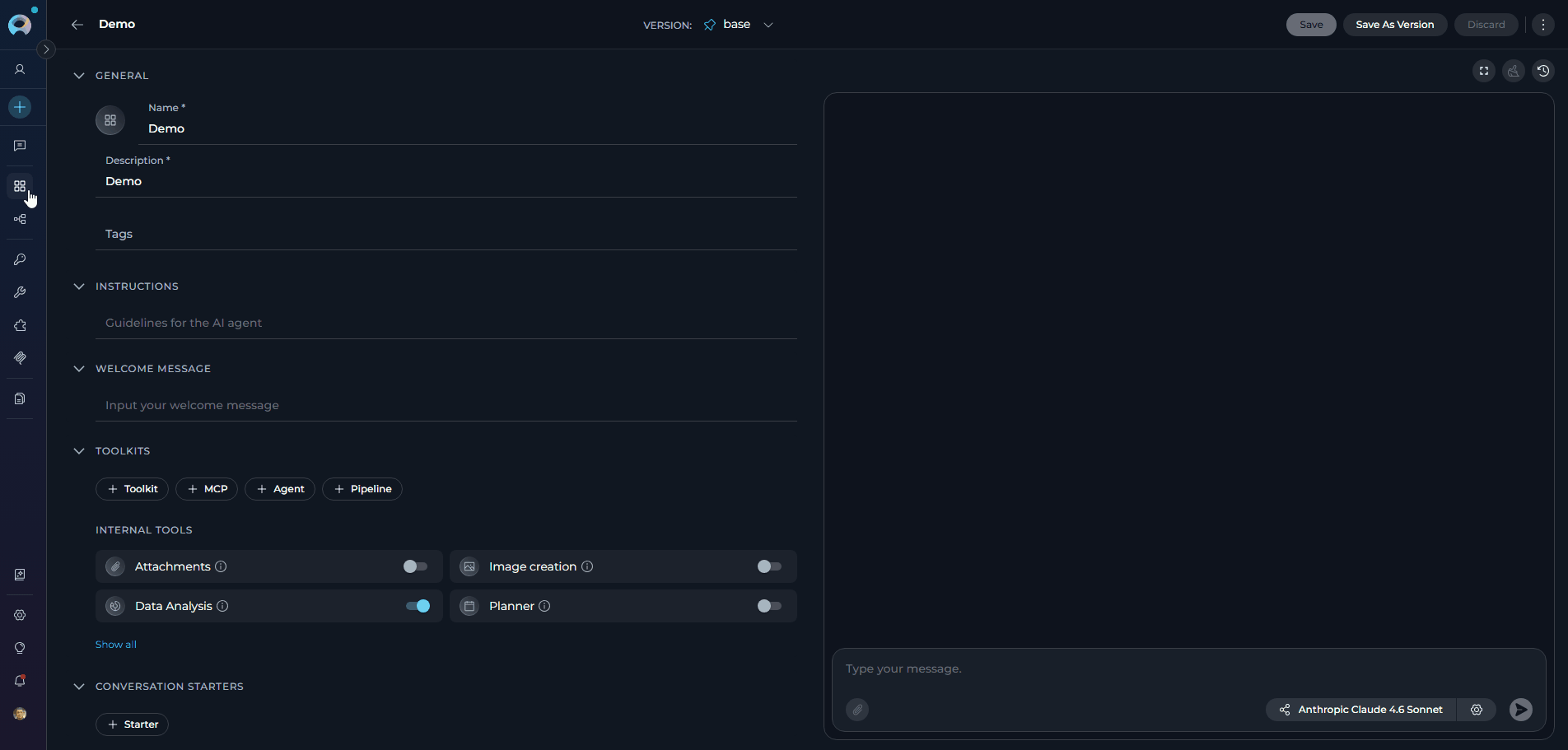The image size is (1568, 750).
Task: Show Image creation info icon
Action: pyautogui.click(x=587, y=566)
